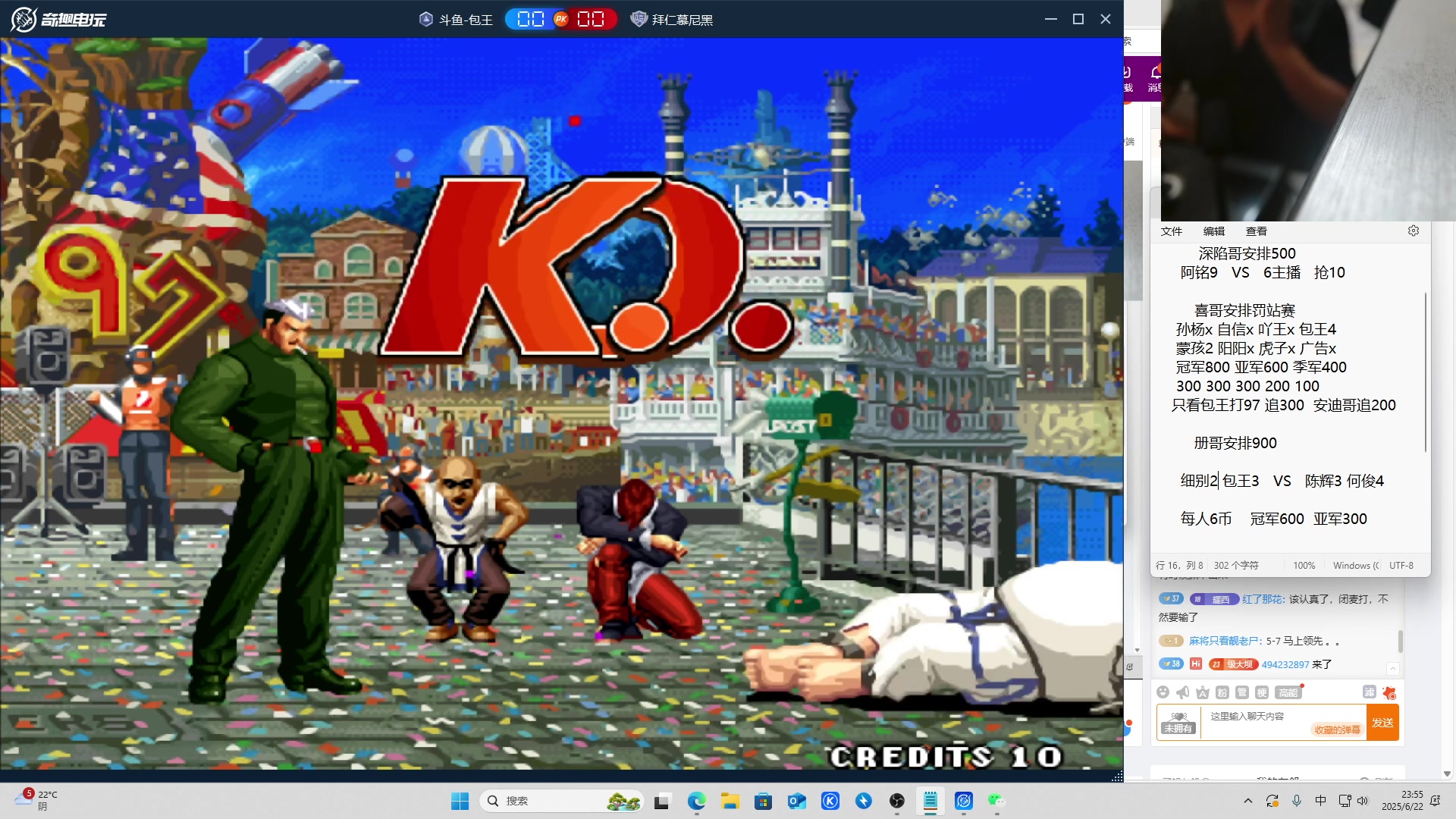
Task: Toggle the 滤 chat filter icon
Action: pos(1369,692)
